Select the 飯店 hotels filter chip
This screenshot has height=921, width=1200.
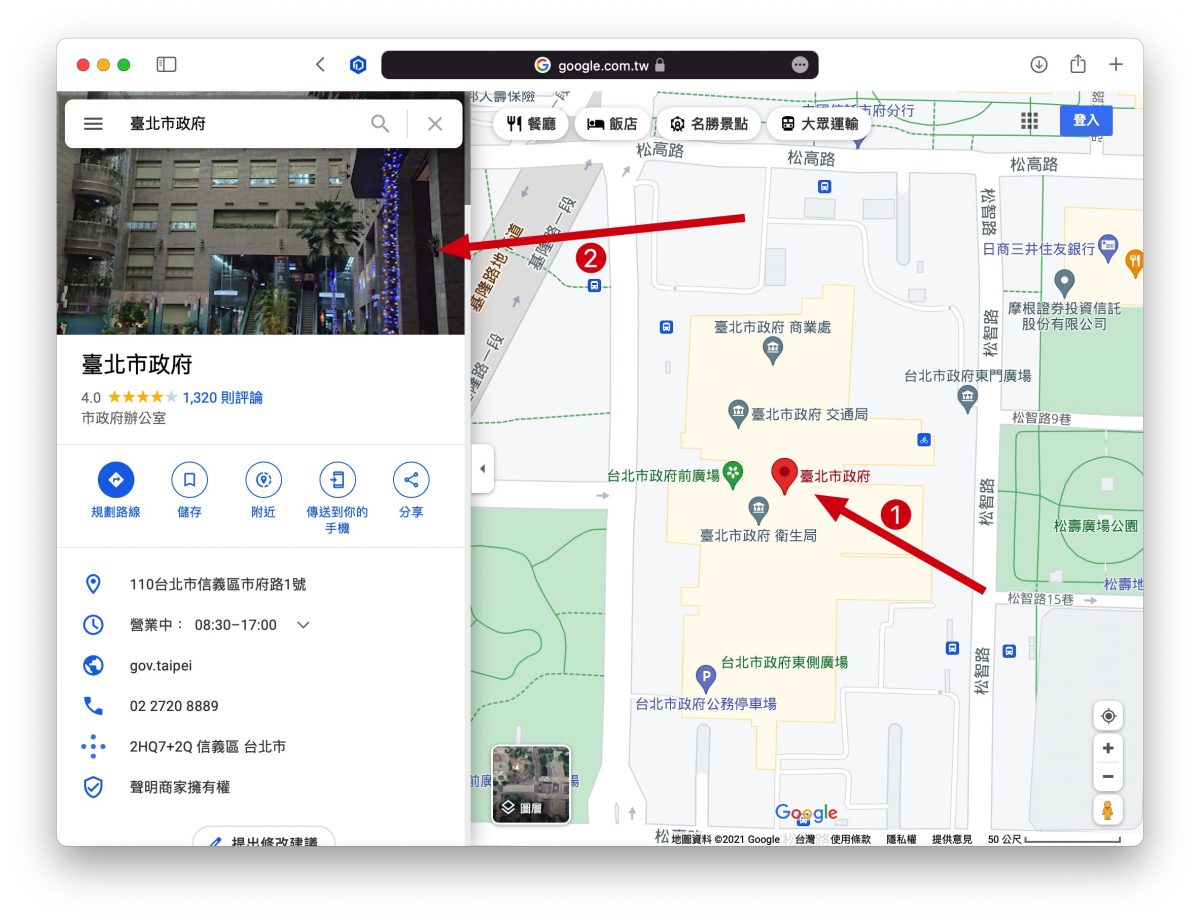tap(612, 124)
